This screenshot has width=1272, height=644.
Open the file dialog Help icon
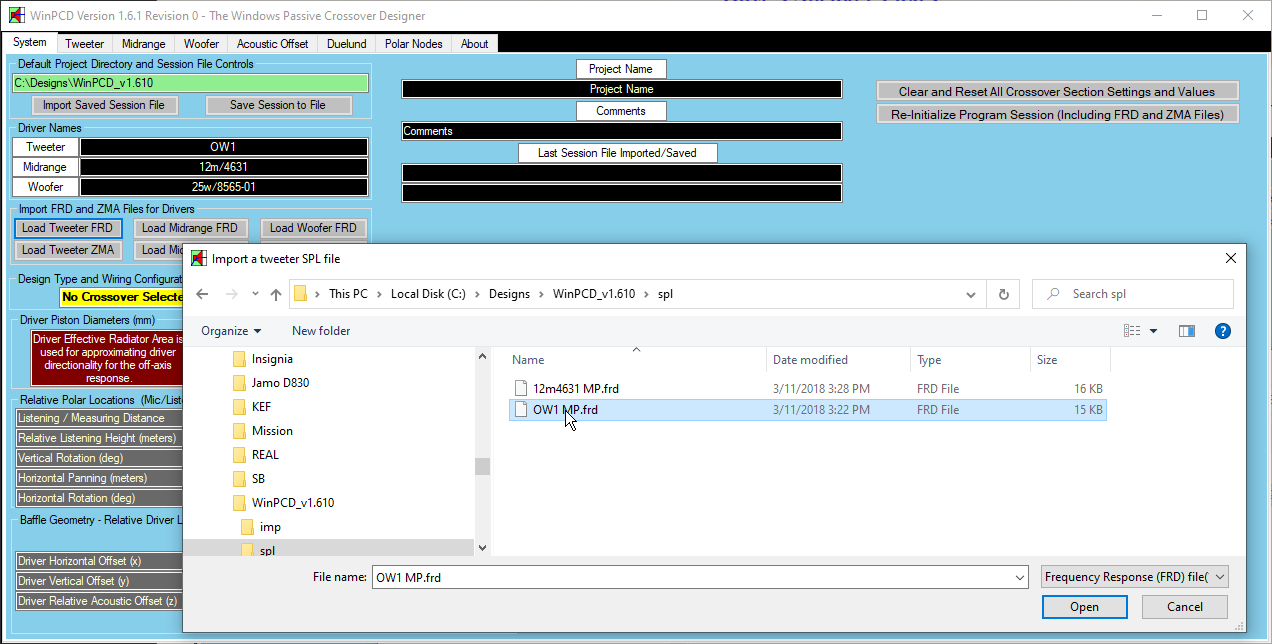pyautogui.click(x=1222, y=331)
